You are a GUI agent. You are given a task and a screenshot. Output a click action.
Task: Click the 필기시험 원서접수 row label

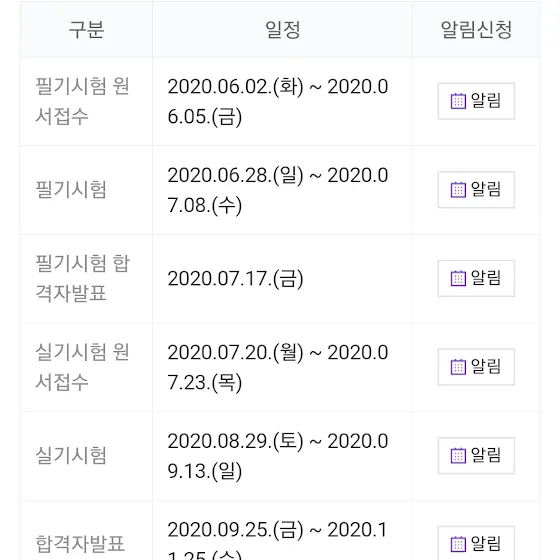[82, 101]
